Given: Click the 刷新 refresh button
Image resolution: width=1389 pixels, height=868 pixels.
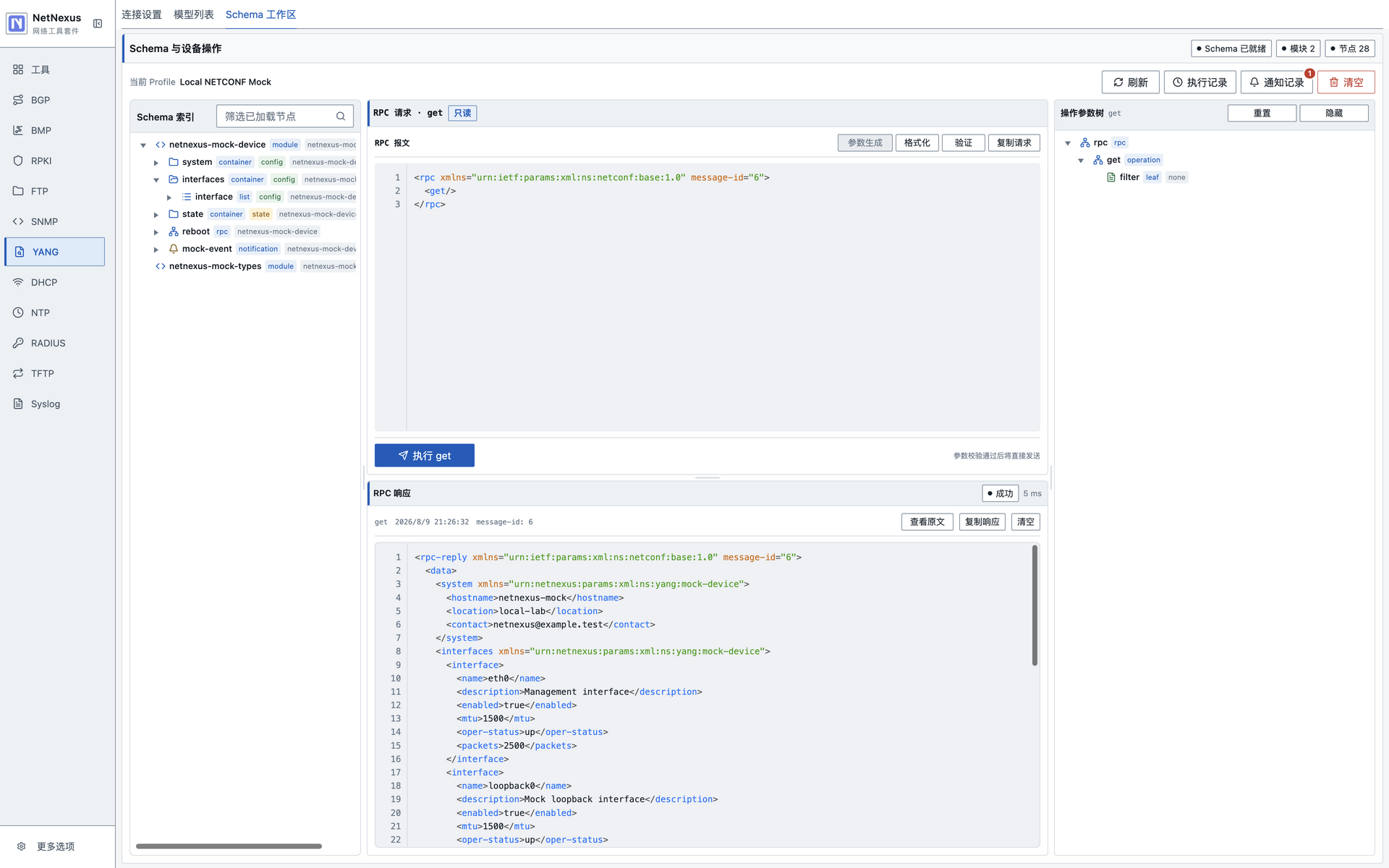Looking at the screenshot, I should pos(1130,82).
